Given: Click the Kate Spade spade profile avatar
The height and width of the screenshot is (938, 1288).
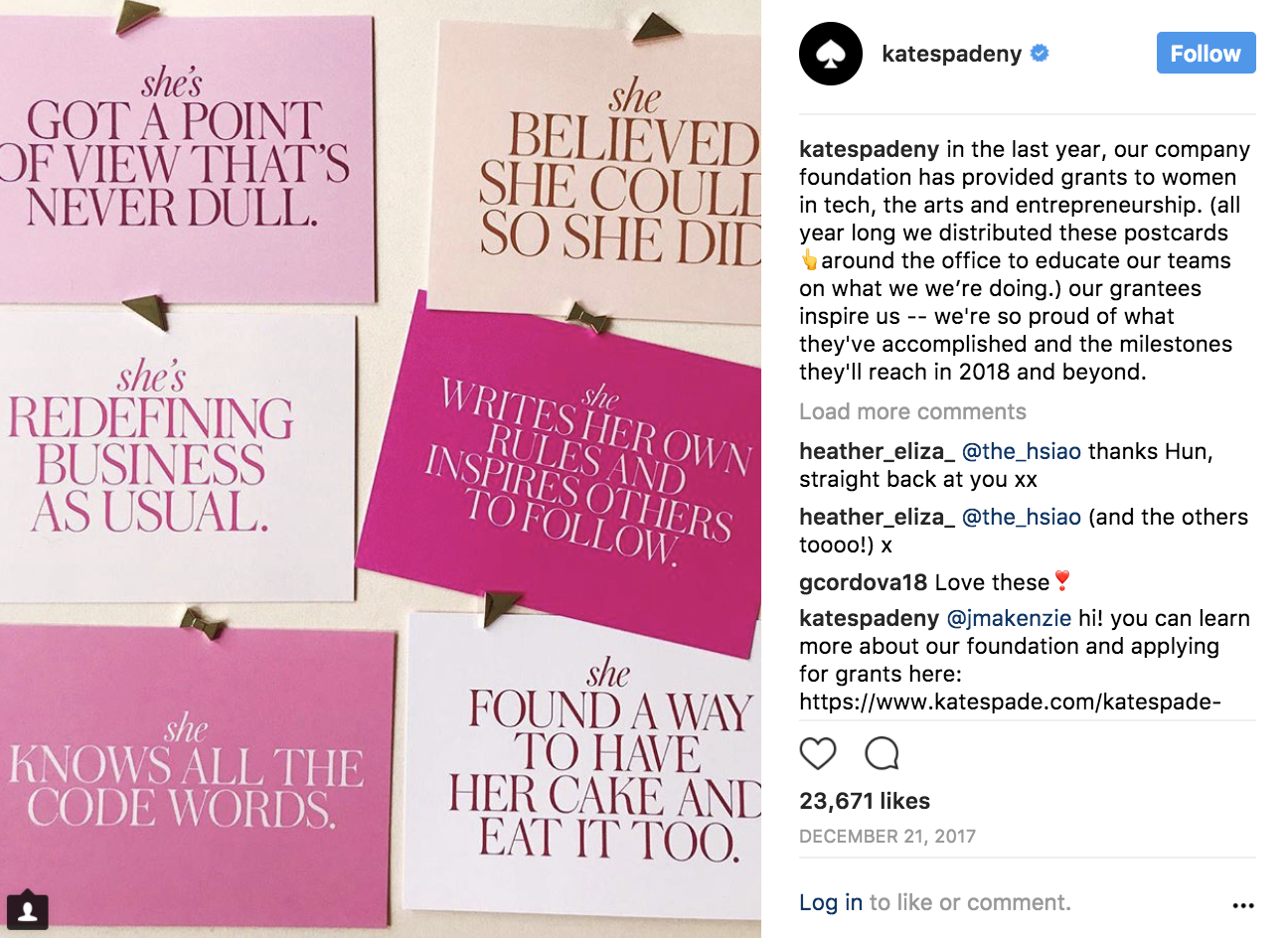Looking at the screenshot, I should 830,54.
